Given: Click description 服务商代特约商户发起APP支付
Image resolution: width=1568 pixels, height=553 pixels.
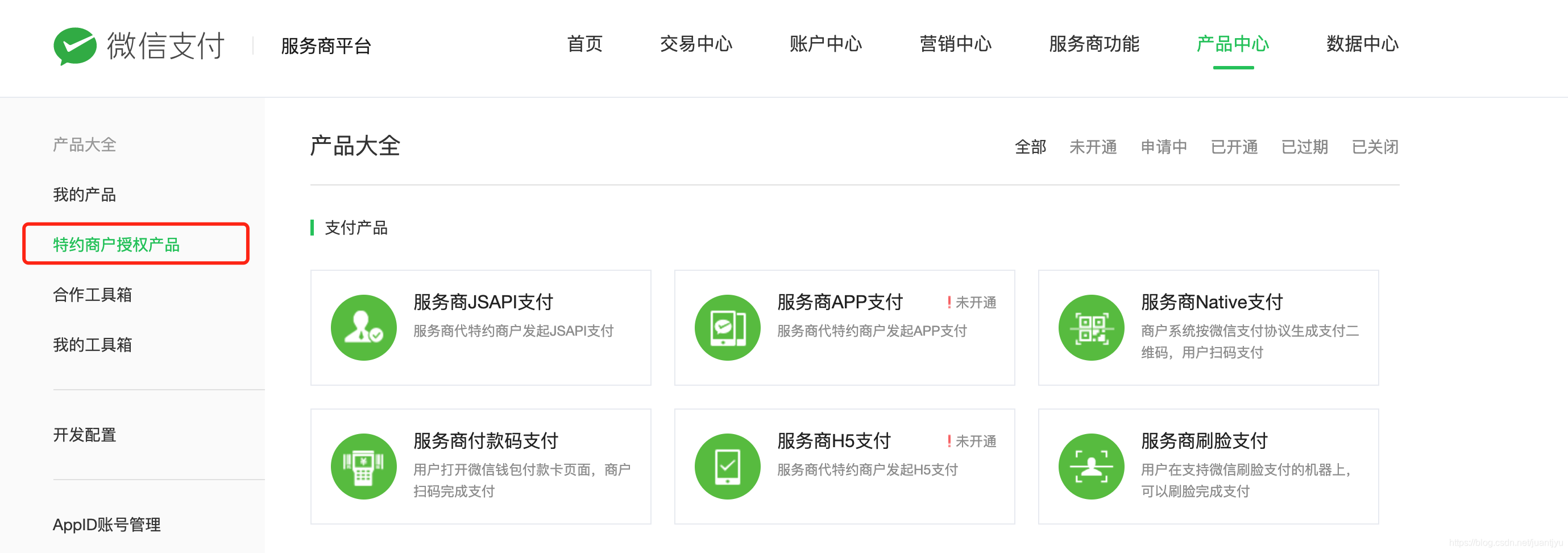Looking at the screenshot, I should pyautogui.click(x=872, y=331).
